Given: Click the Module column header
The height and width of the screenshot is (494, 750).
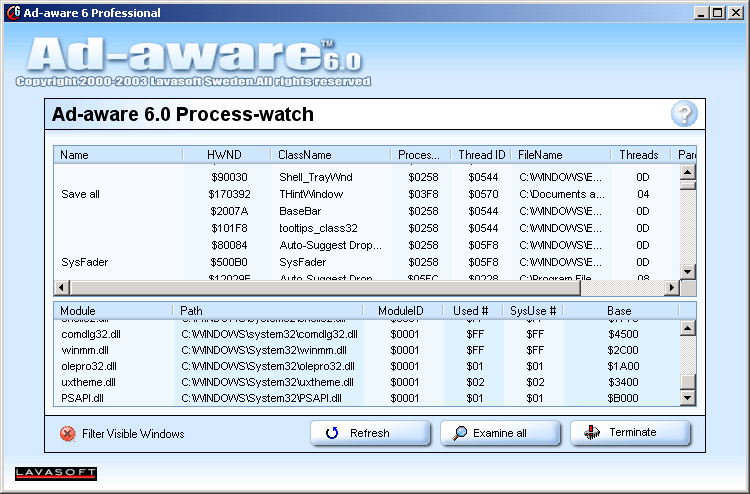Looking at the screenshot, I should [112, 311].
